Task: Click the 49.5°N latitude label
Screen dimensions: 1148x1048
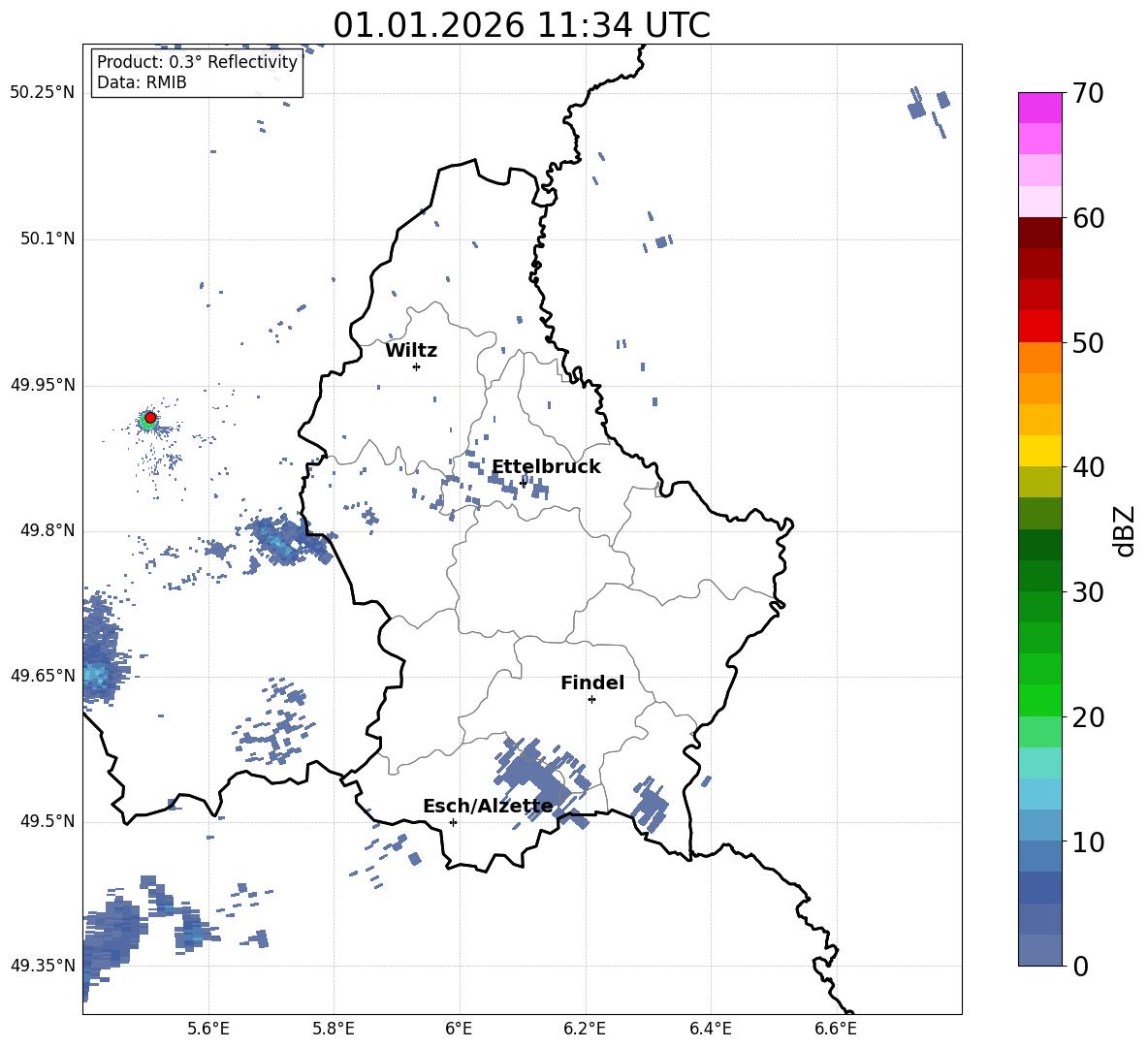Action: 48,821
